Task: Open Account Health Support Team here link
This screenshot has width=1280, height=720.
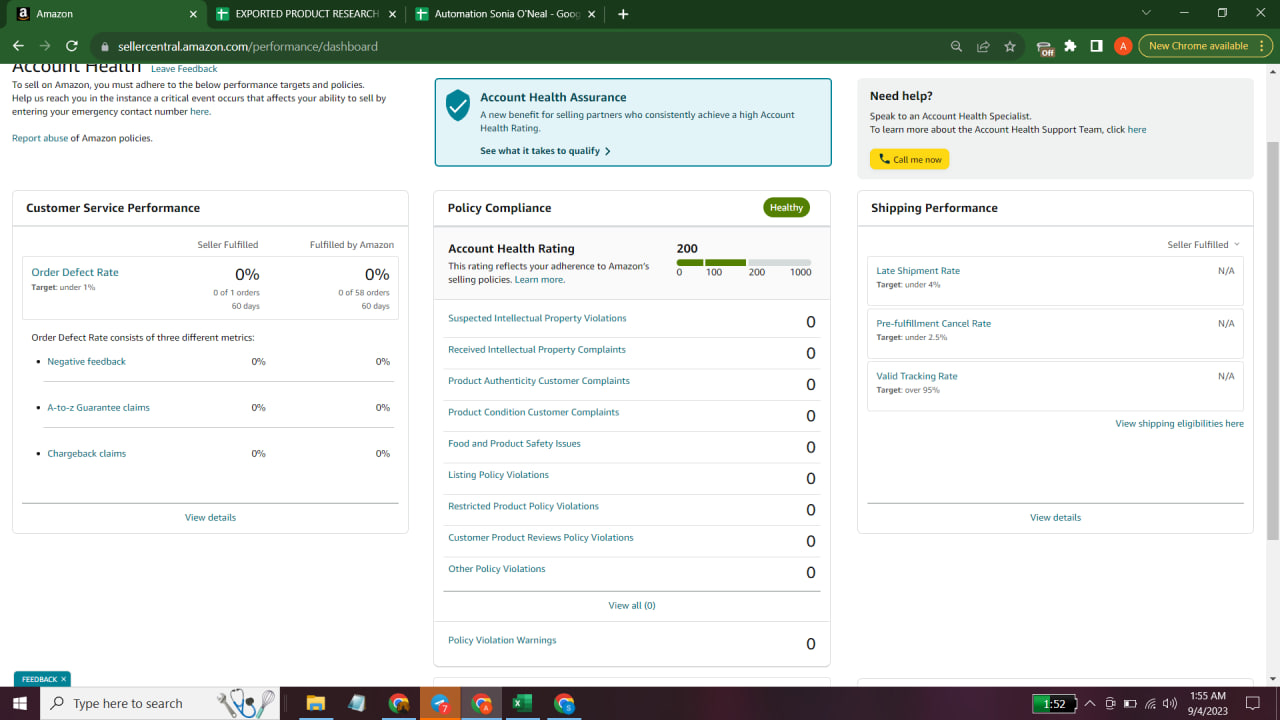Action: (1137, 130)
